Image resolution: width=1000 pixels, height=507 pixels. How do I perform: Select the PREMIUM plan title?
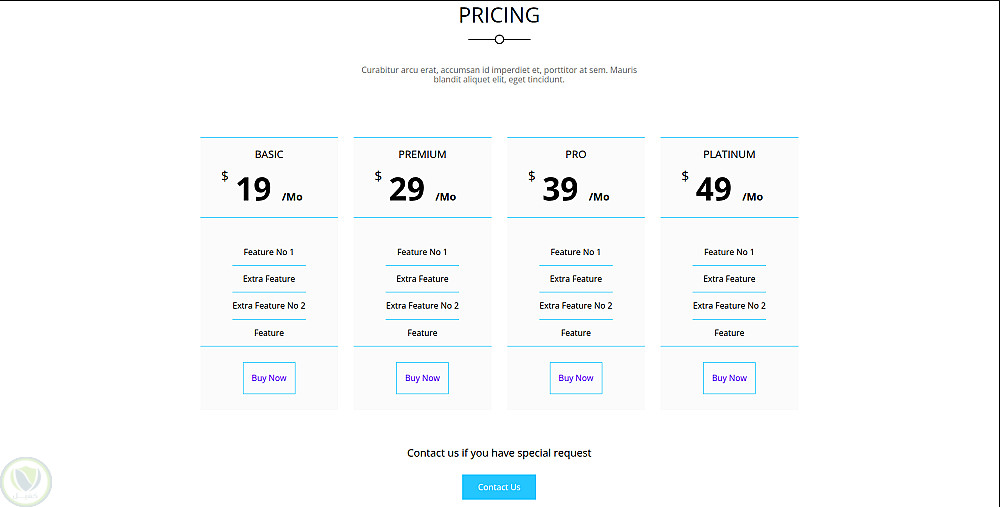coord(422,154)
